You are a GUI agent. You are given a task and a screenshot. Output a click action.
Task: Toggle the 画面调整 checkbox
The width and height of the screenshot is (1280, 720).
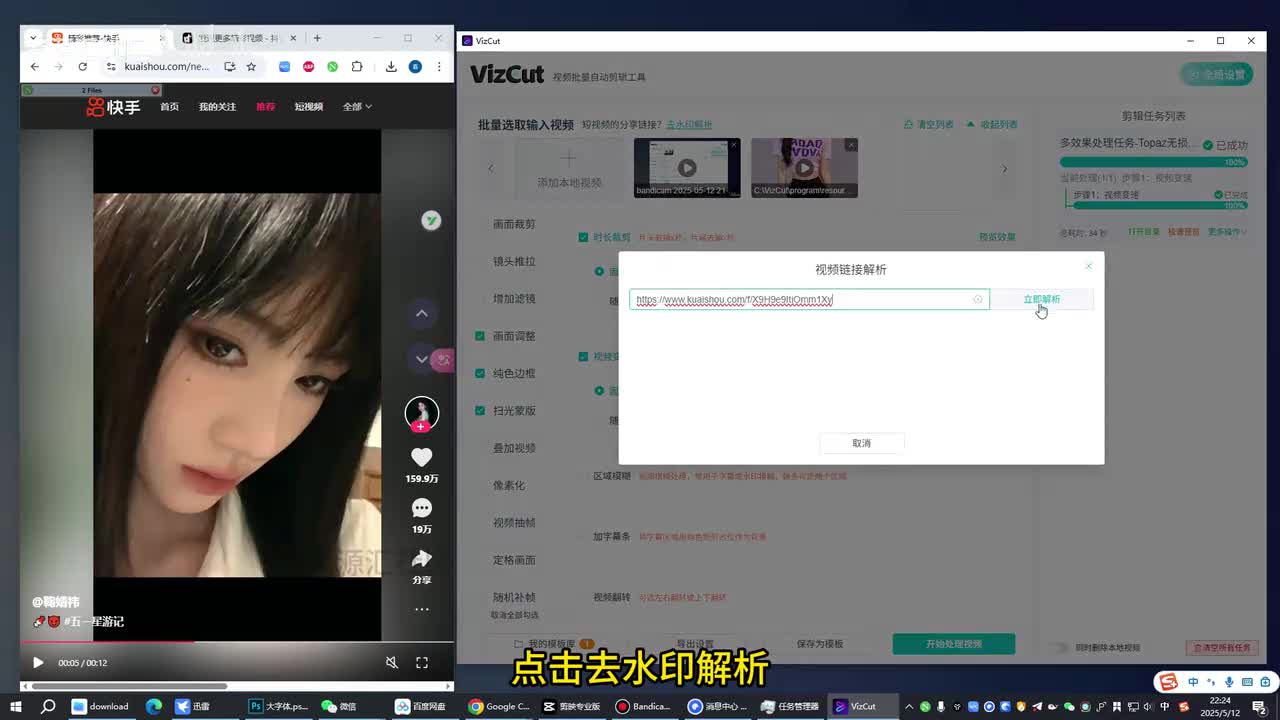[480, 336]
